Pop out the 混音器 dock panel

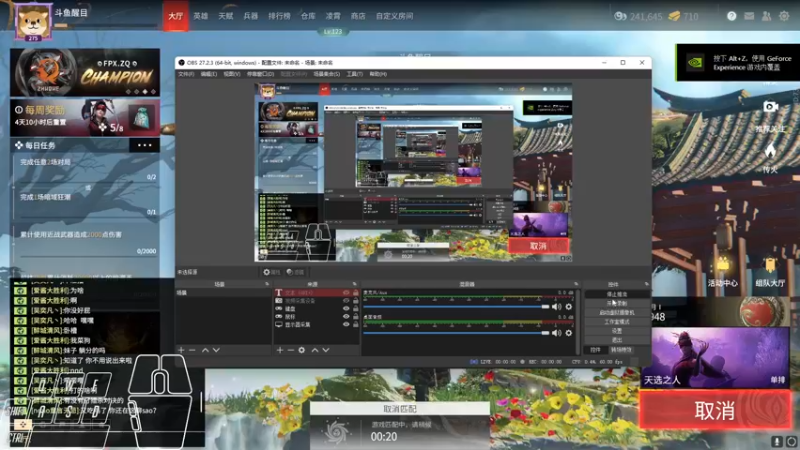point(576,284)
